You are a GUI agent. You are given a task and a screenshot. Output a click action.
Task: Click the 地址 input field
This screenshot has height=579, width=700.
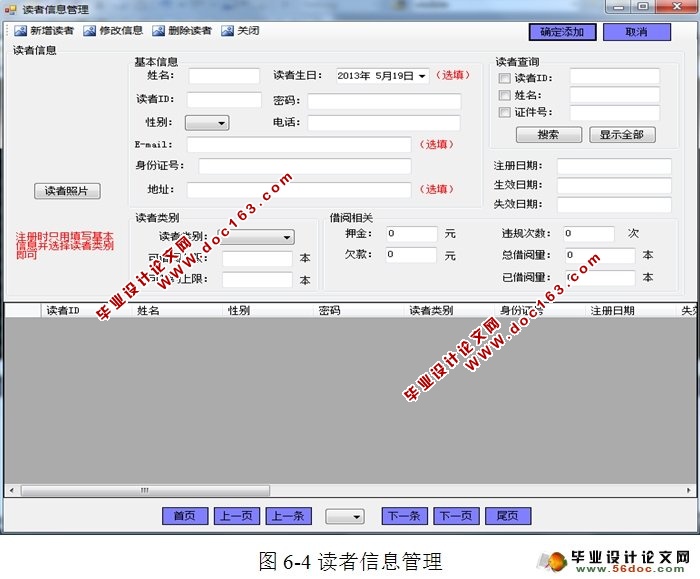(299, 190)
